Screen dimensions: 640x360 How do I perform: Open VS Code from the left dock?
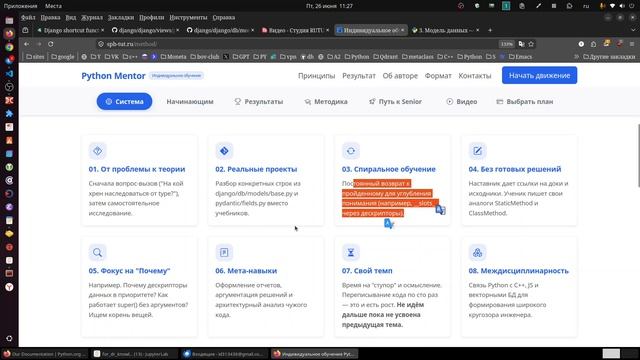point(9,73)
